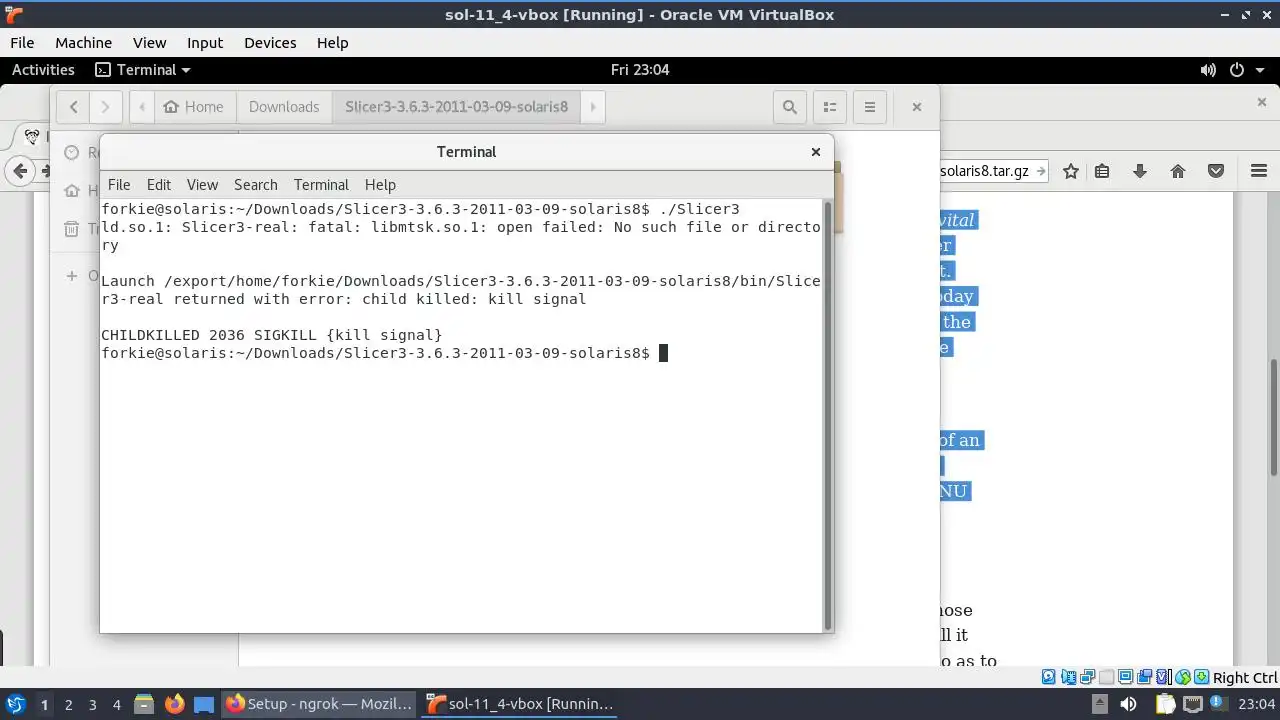The width and height of the screenshot is (1280, 720).
Task: Click the path bar right scroll arrow
Action: coord(593,107)
